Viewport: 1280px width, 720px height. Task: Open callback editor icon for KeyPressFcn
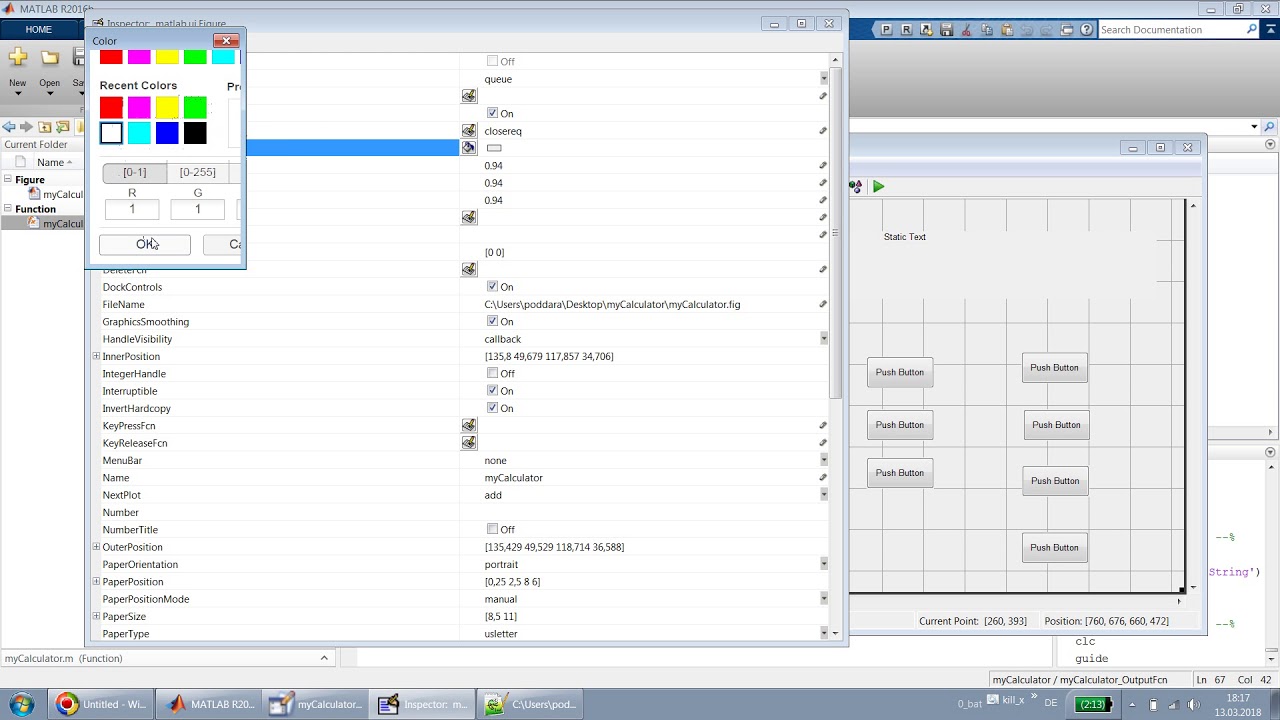click(x=469, y=426)
